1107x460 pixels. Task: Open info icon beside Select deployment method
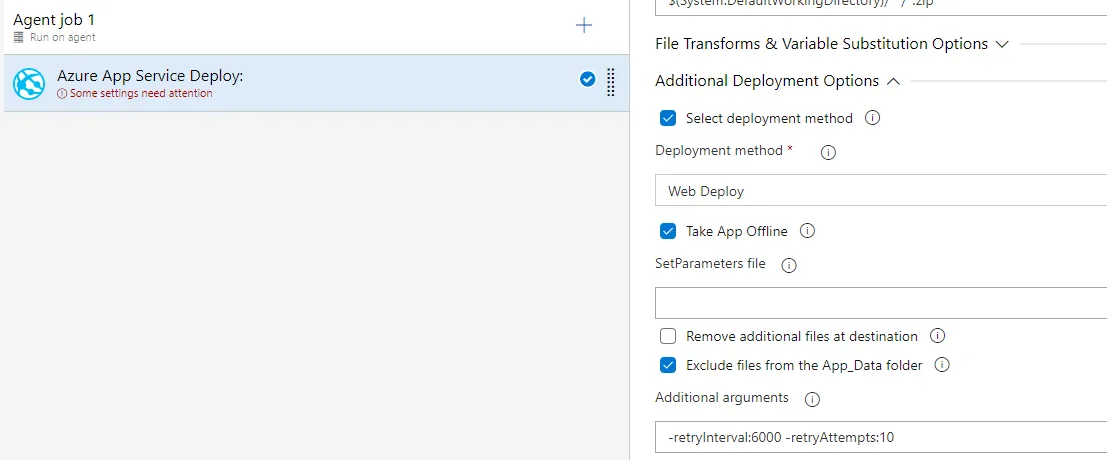click(872, 118)
